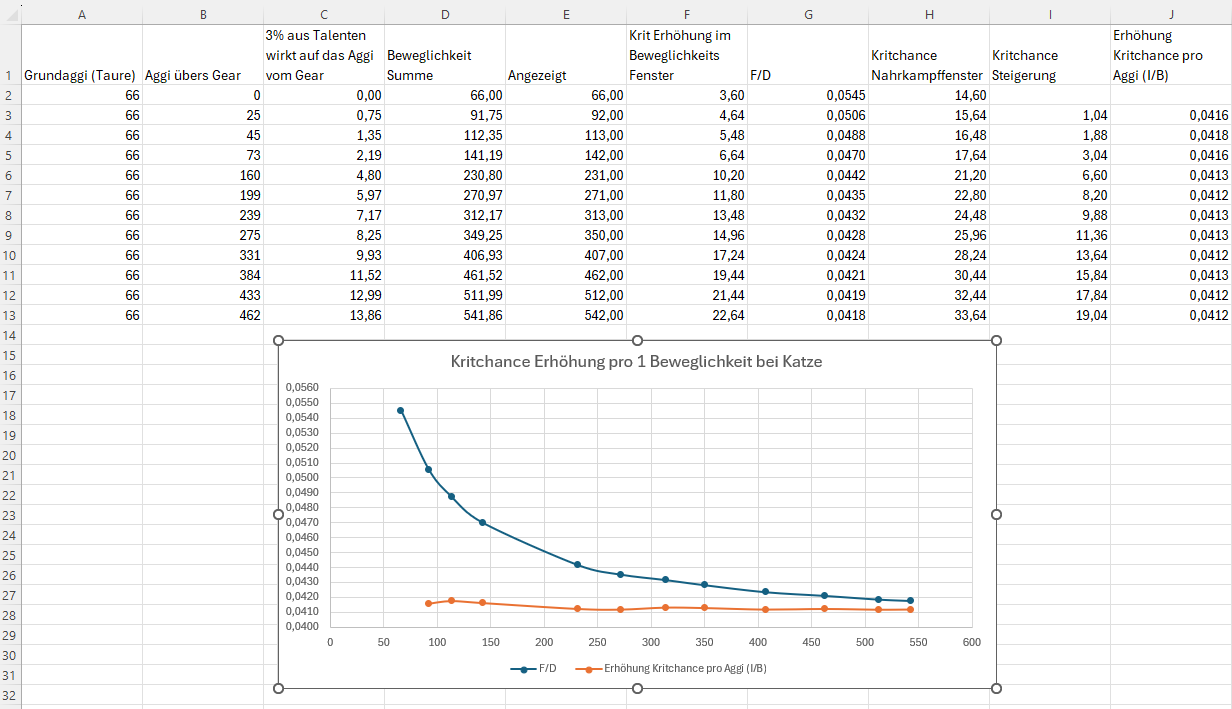Click the chart title text
Image resolution: width=1232 pixels, height=709 pixels.
tap(636, 362)
